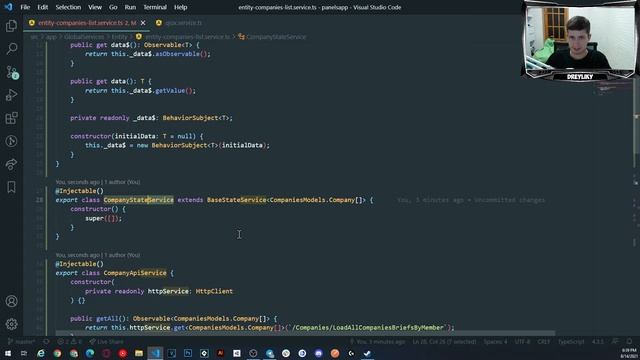Image resolution: width=640 pixels, height=360 pixels.
Task: Click TypeScript language mode in status bar
Action: click(x=571, y=341)
